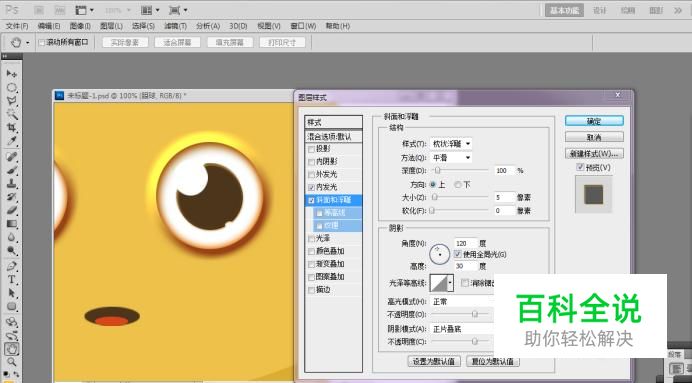
Task: Open Mini Bridge from application bar
Action: pyautogui.click(x=59, y=10)
